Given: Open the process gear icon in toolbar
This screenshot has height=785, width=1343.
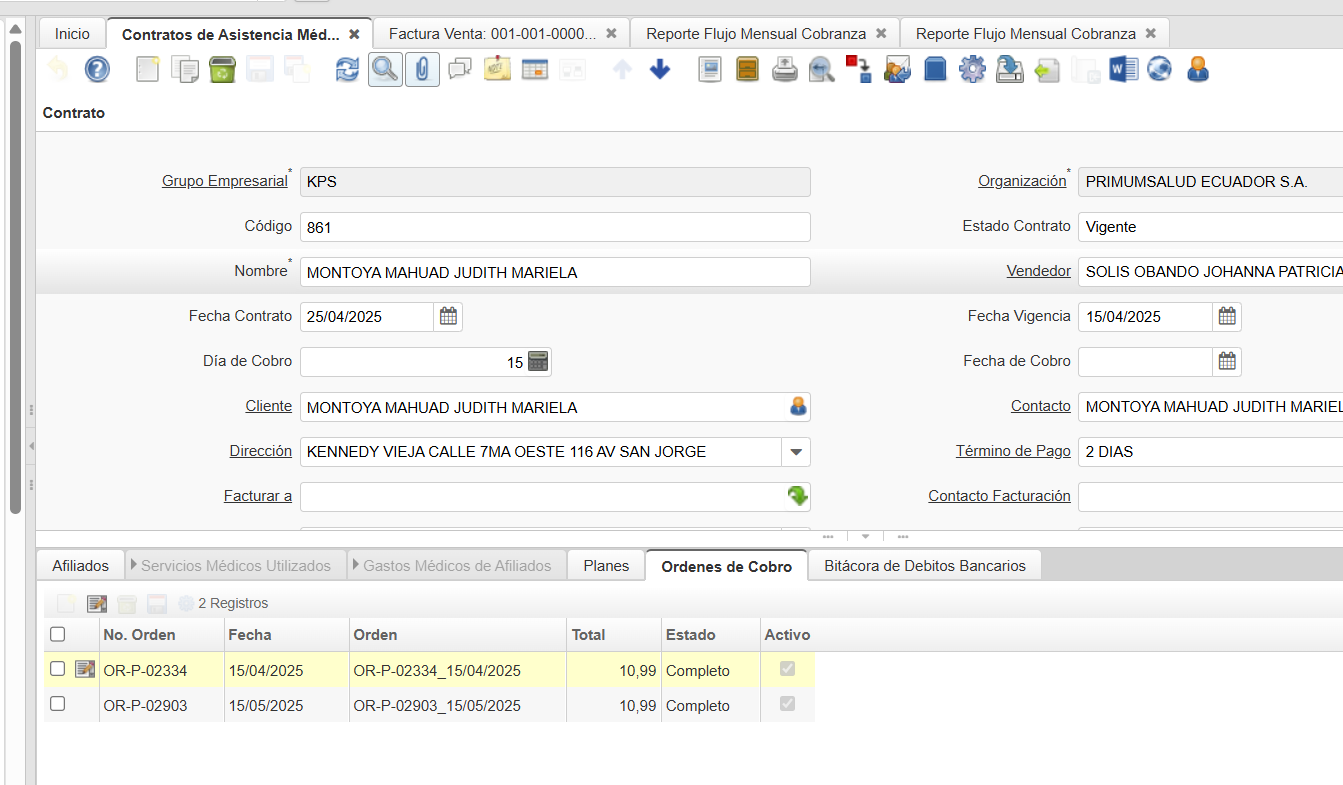Looking at the screenshot, I should click(972, 69).
